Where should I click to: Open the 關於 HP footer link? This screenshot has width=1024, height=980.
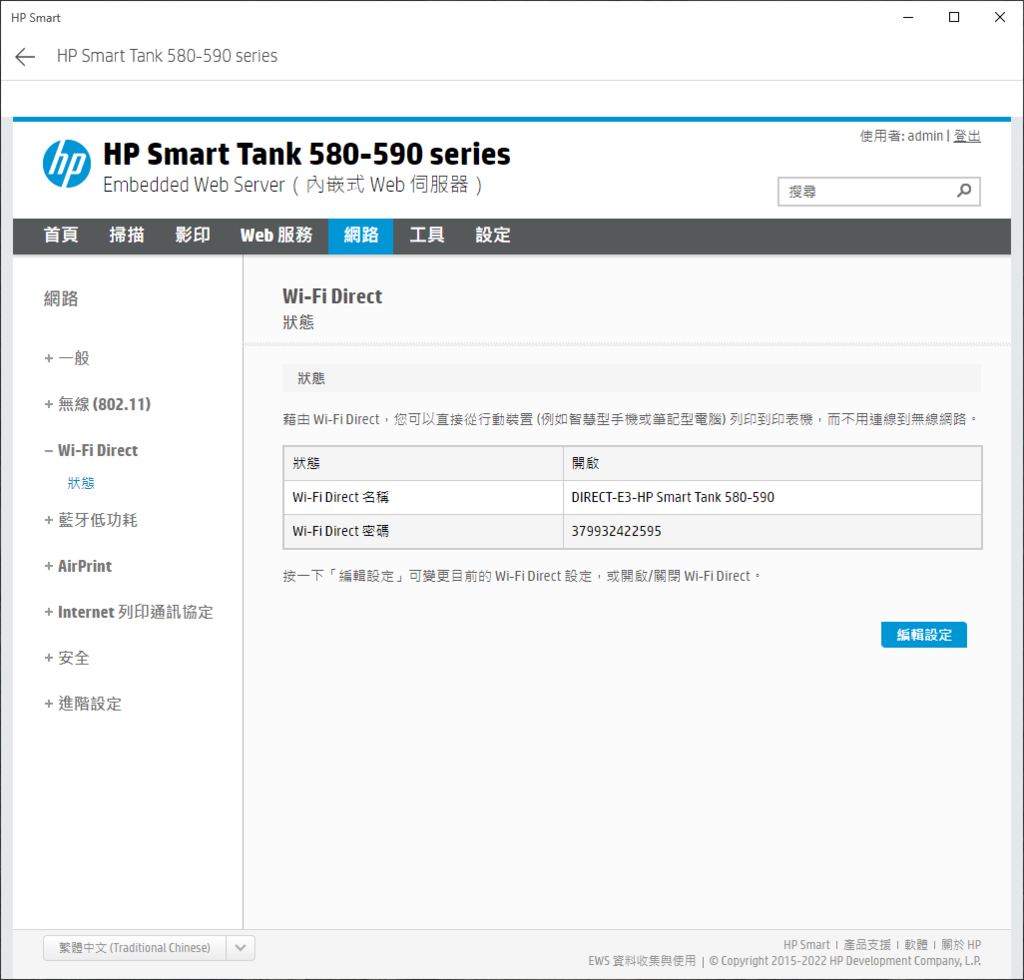pyautogui.click(x=961, y=945)
